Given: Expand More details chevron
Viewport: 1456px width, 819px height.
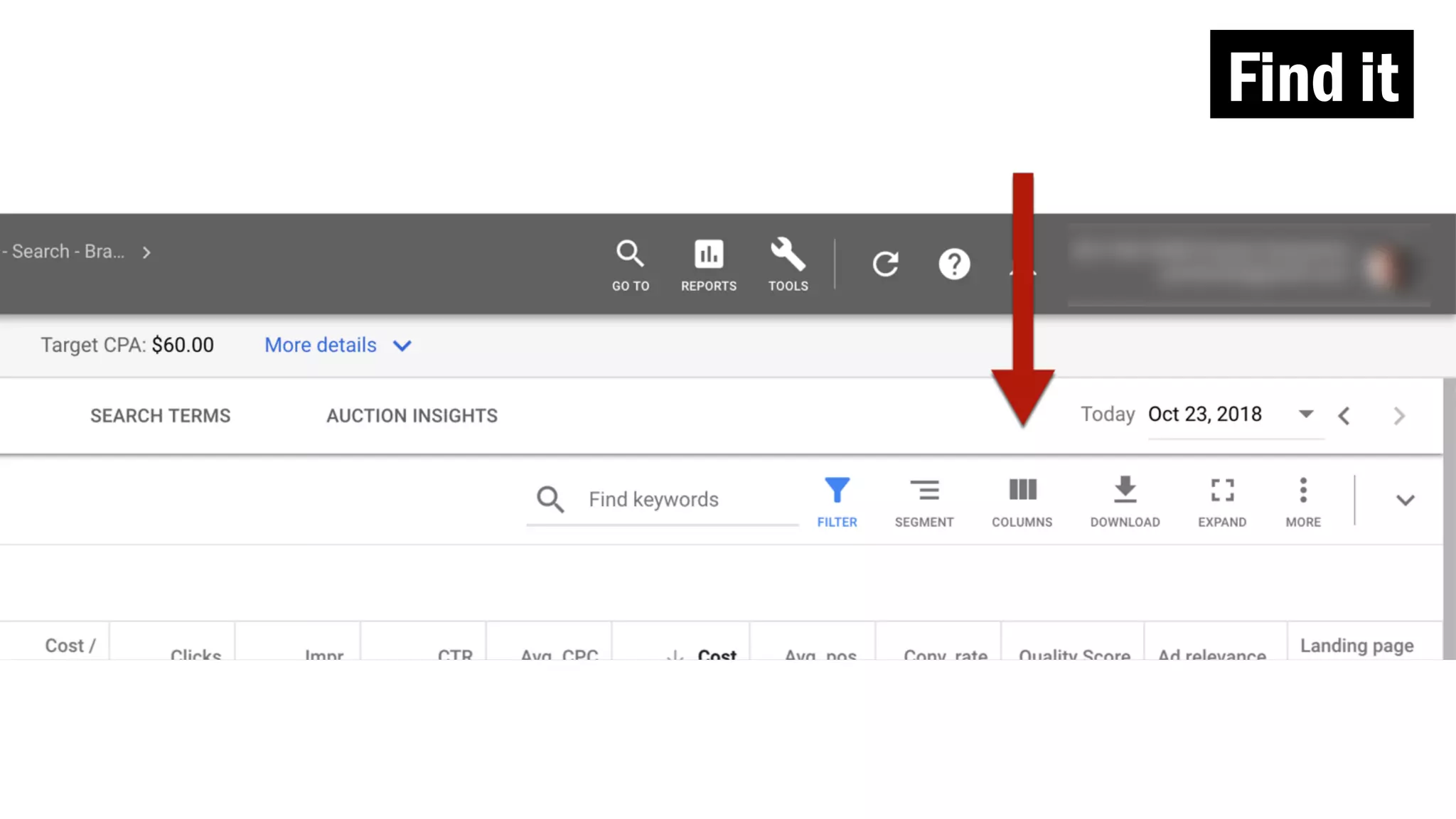Looking at the screenshot, I should point(402,346).
